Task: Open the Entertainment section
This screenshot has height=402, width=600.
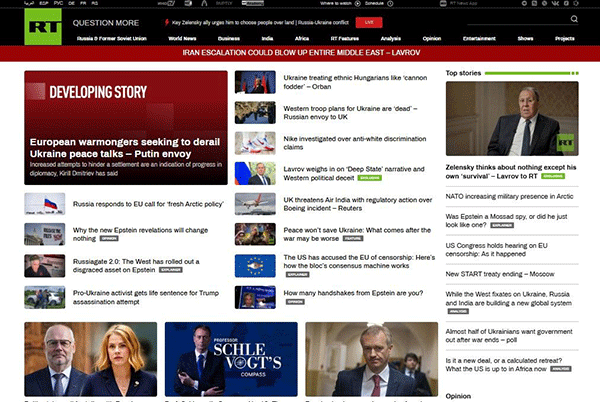Action: (478, 37)
